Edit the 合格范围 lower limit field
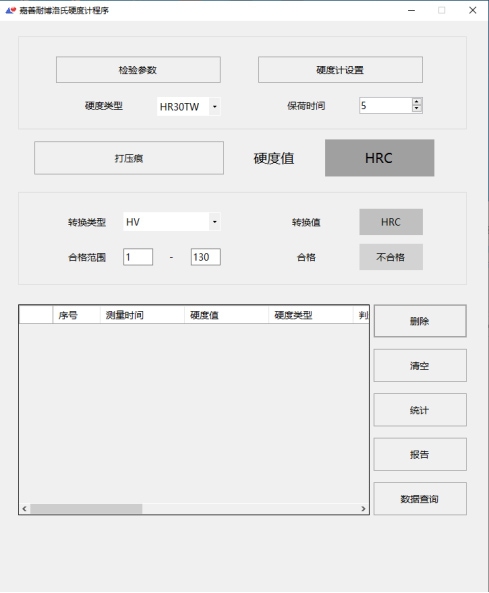This screenshot has height=593, width=489. click(138, 257)
